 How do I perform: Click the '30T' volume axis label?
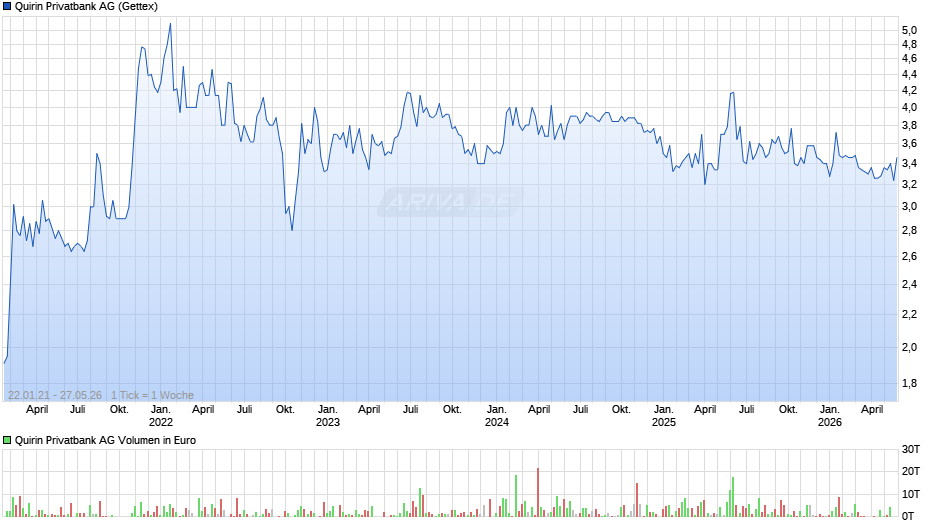(x=911, y=449)
